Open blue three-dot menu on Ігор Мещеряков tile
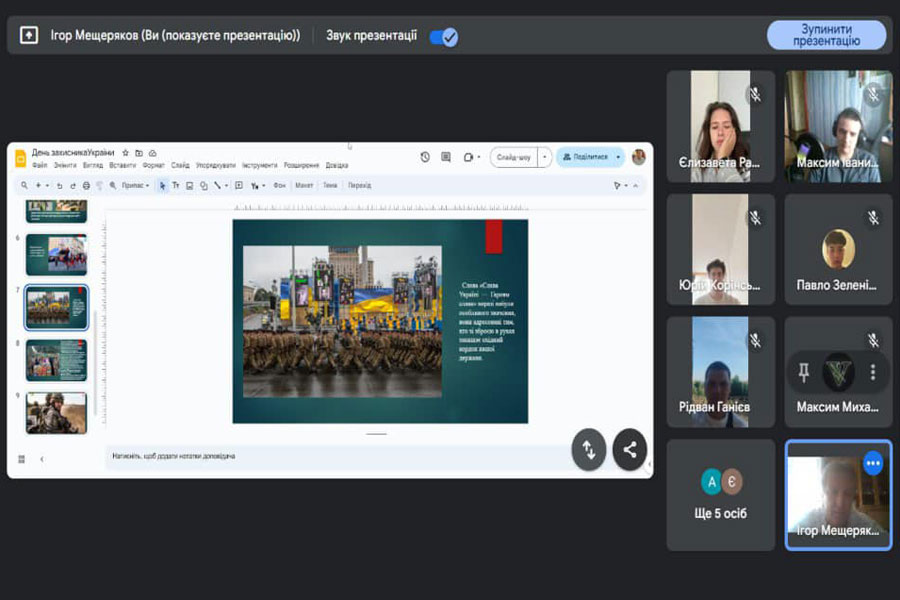Image resolution: width=900 pixels, height=600 pixels. [x=873, y=463]
